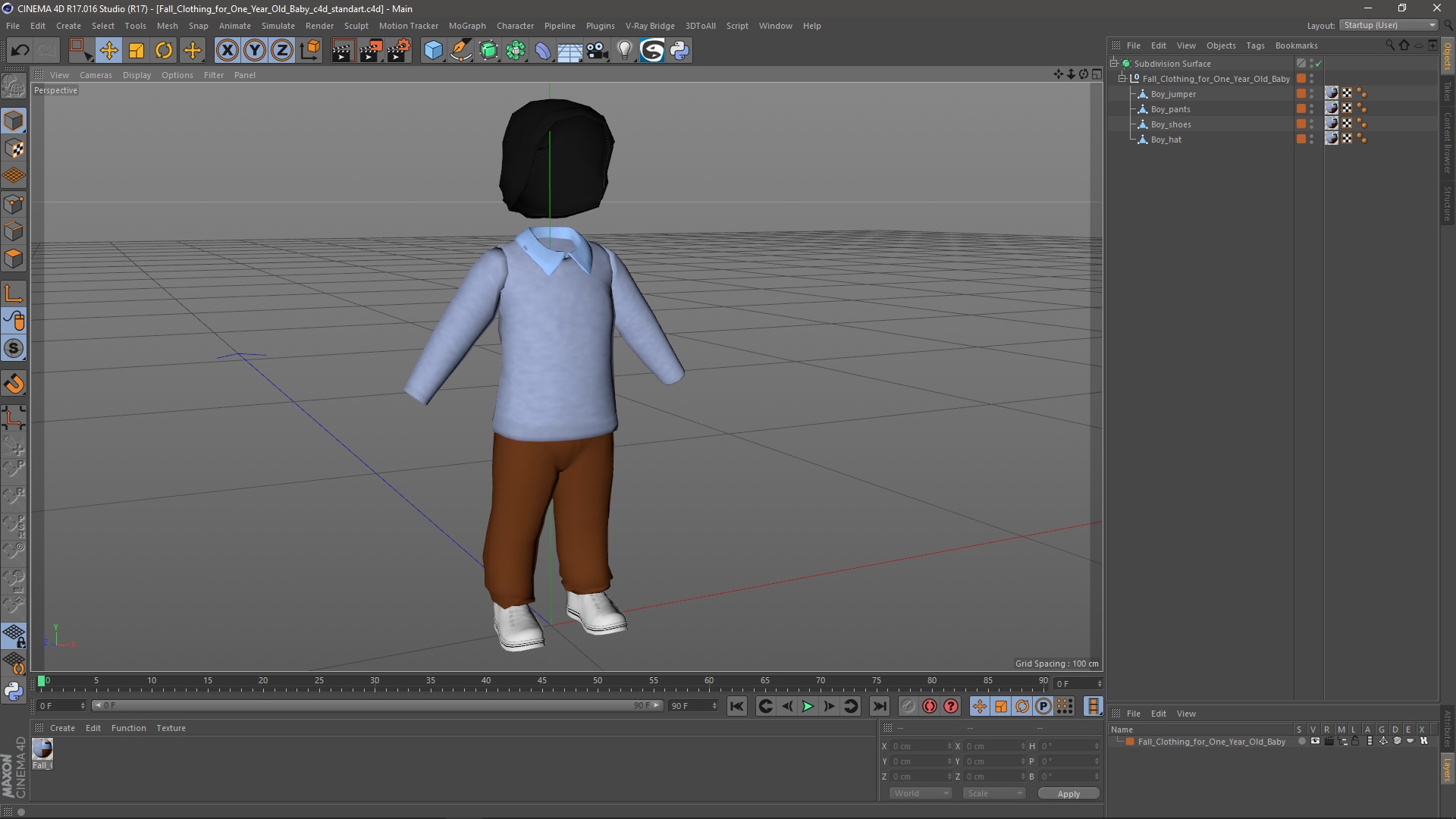Toggle the Z axis lock
Screen dimensions: 1456x819
pyautogui.click(x=282, y=51)
